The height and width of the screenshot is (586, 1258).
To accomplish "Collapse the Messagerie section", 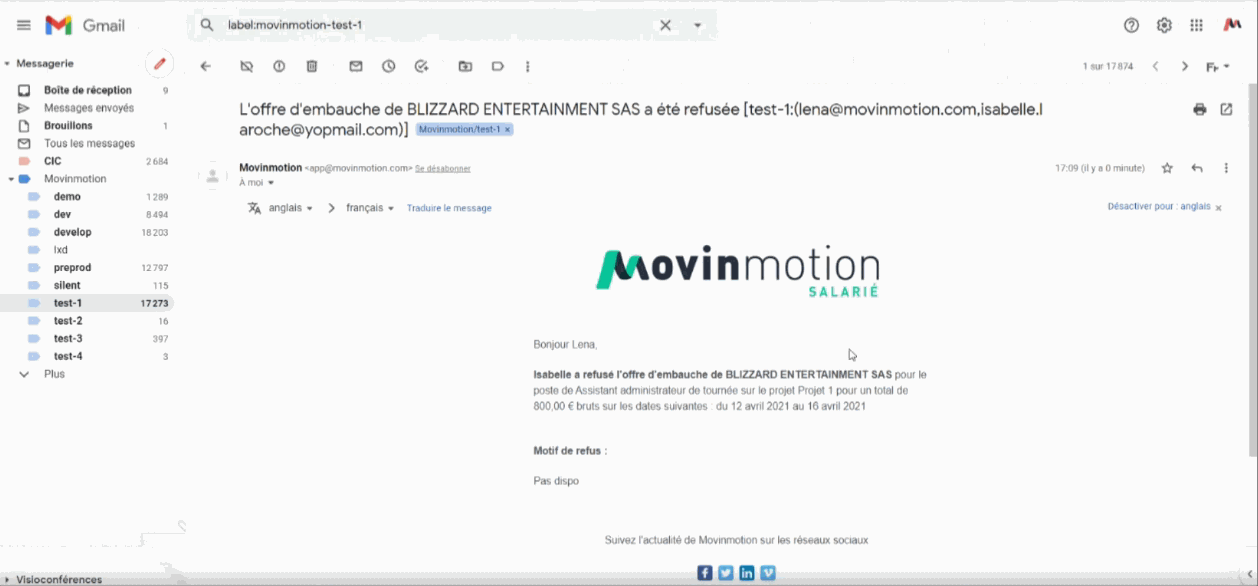I will coord(8,63).
